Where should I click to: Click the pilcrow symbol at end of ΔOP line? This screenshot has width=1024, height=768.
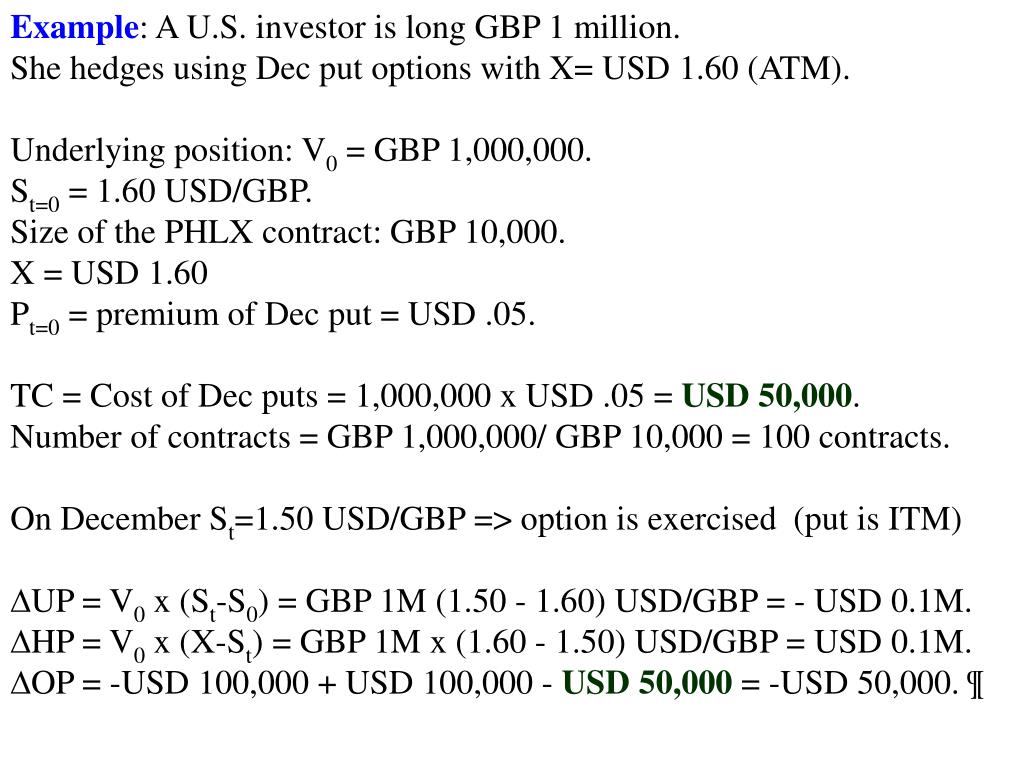(975, 684)
